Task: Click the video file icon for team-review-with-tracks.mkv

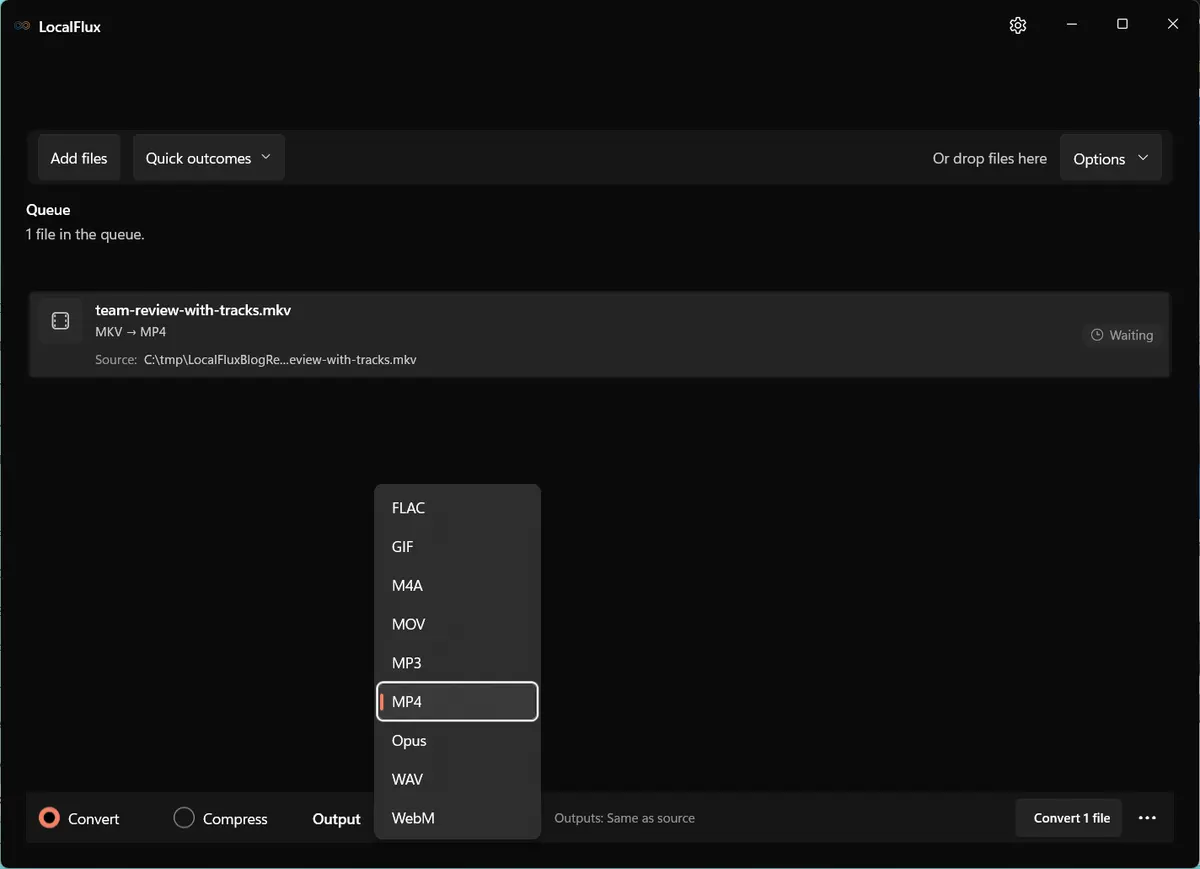Action: pyautogui.click(x=60, y=321)
